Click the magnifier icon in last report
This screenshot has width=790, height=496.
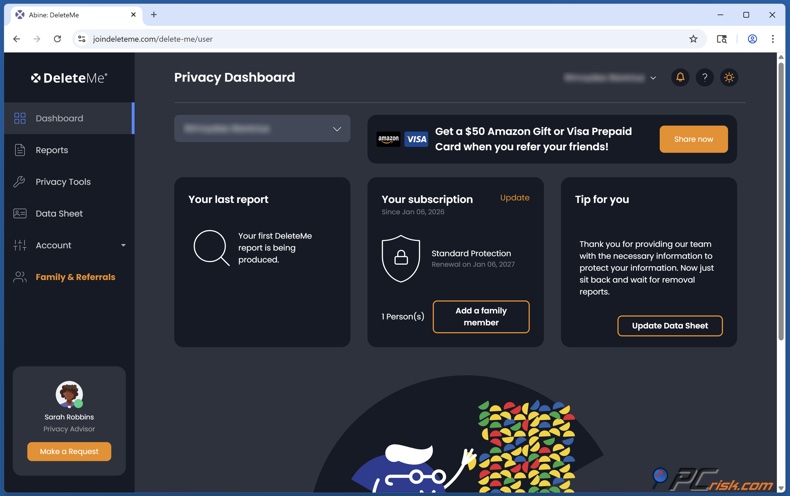[211, 247]
